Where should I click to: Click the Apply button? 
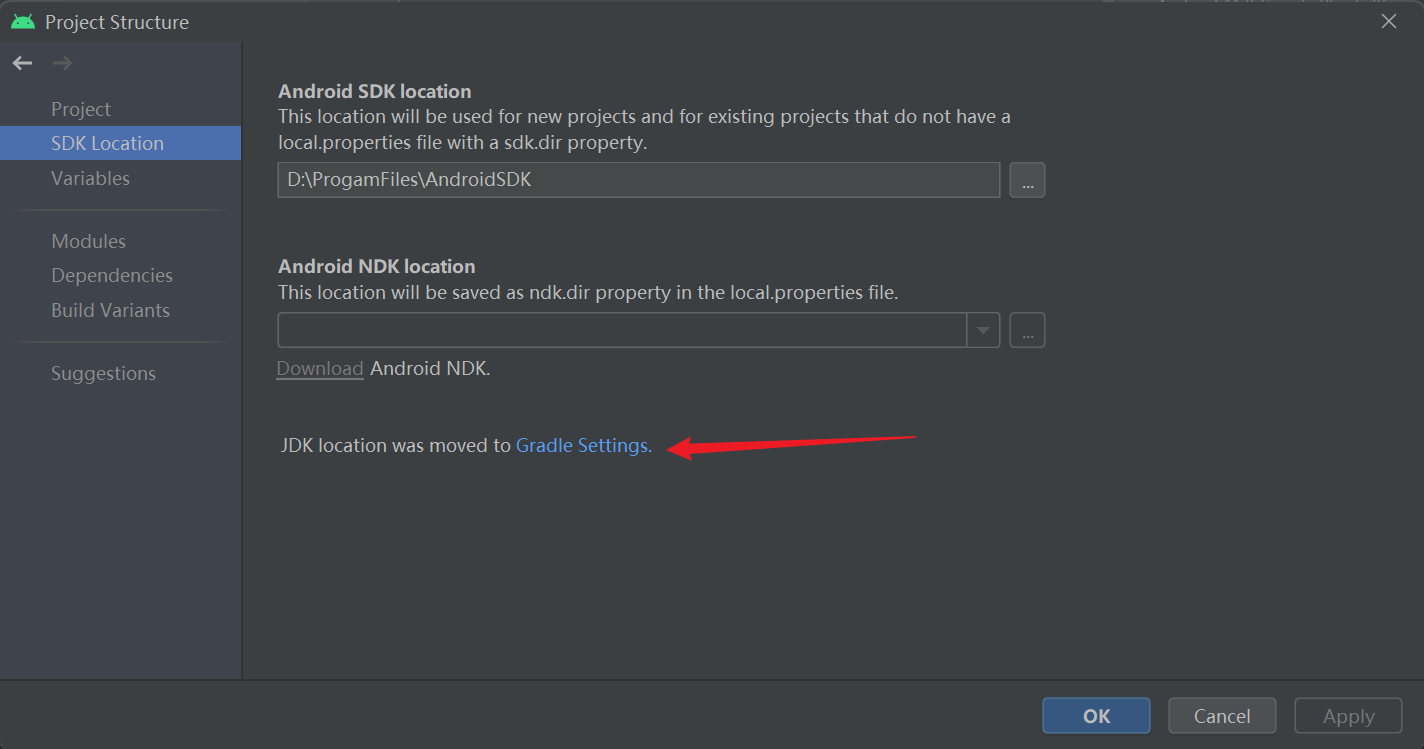point(1348,716)
